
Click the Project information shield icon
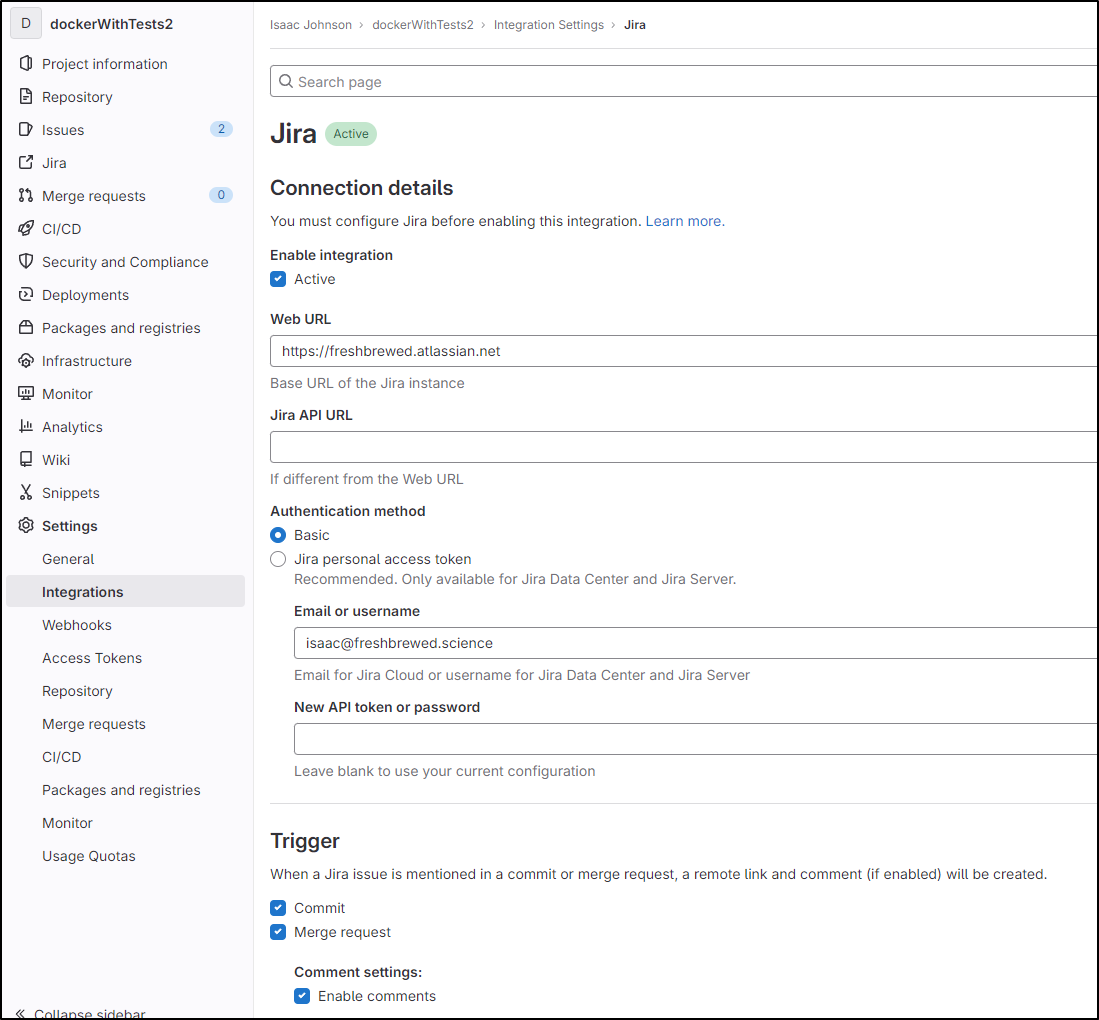click(26, 63)
